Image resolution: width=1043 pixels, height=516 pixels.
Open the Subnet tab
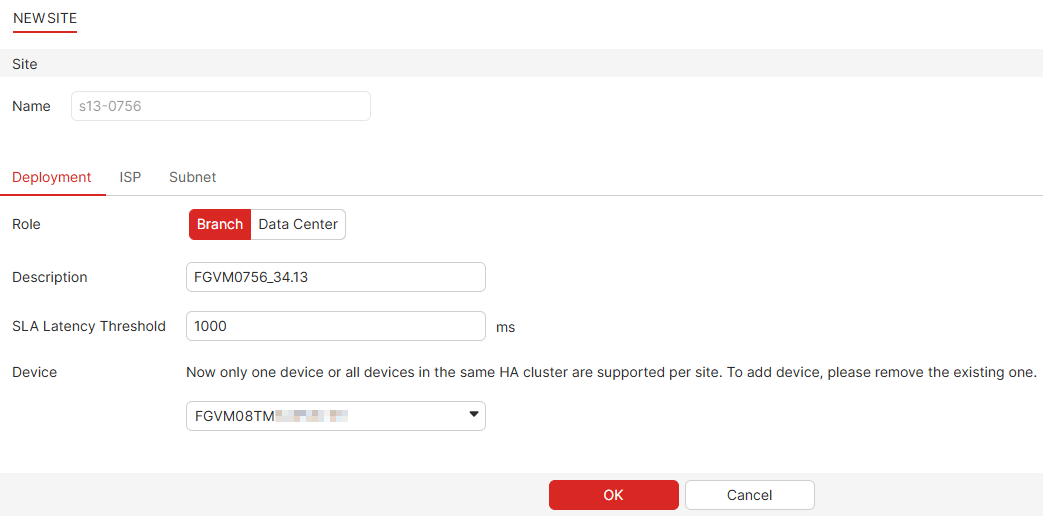point(192,177)
